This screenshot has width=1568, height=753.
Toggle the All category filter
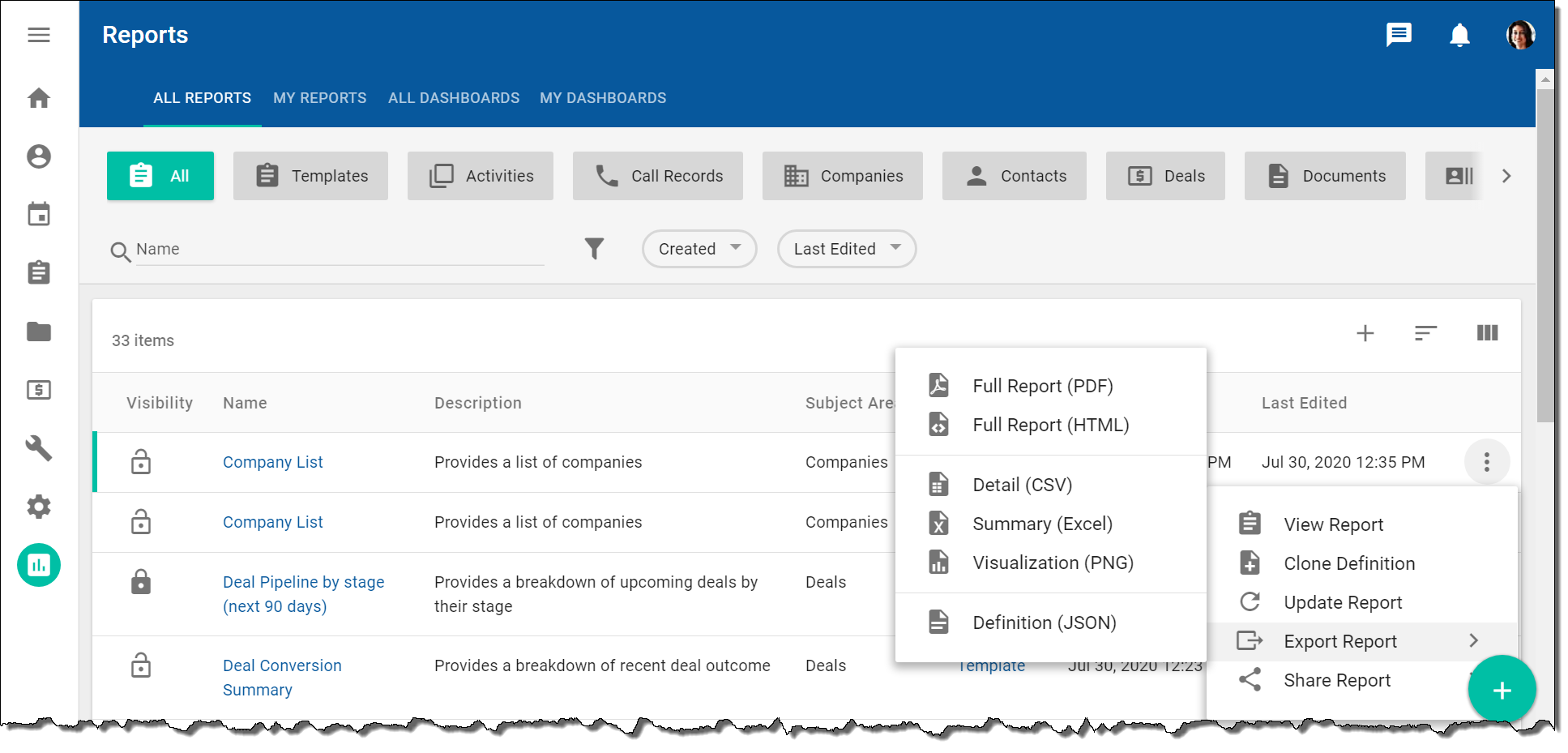[160, 176]
